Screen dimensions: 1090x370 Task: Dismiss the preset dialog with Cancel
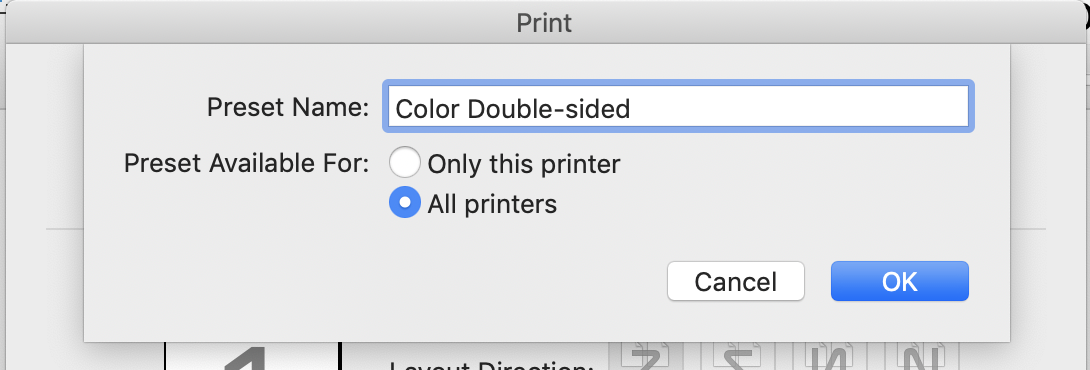click(735, 281)
